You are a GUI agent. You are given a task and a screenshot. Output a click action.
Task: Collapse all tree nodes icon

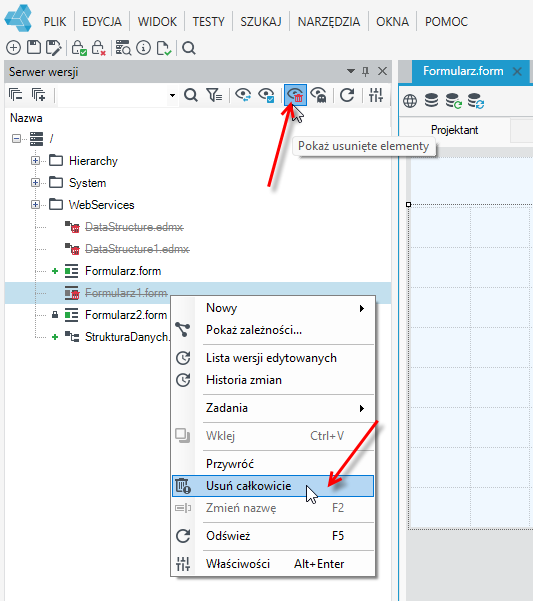pos(15,95)
